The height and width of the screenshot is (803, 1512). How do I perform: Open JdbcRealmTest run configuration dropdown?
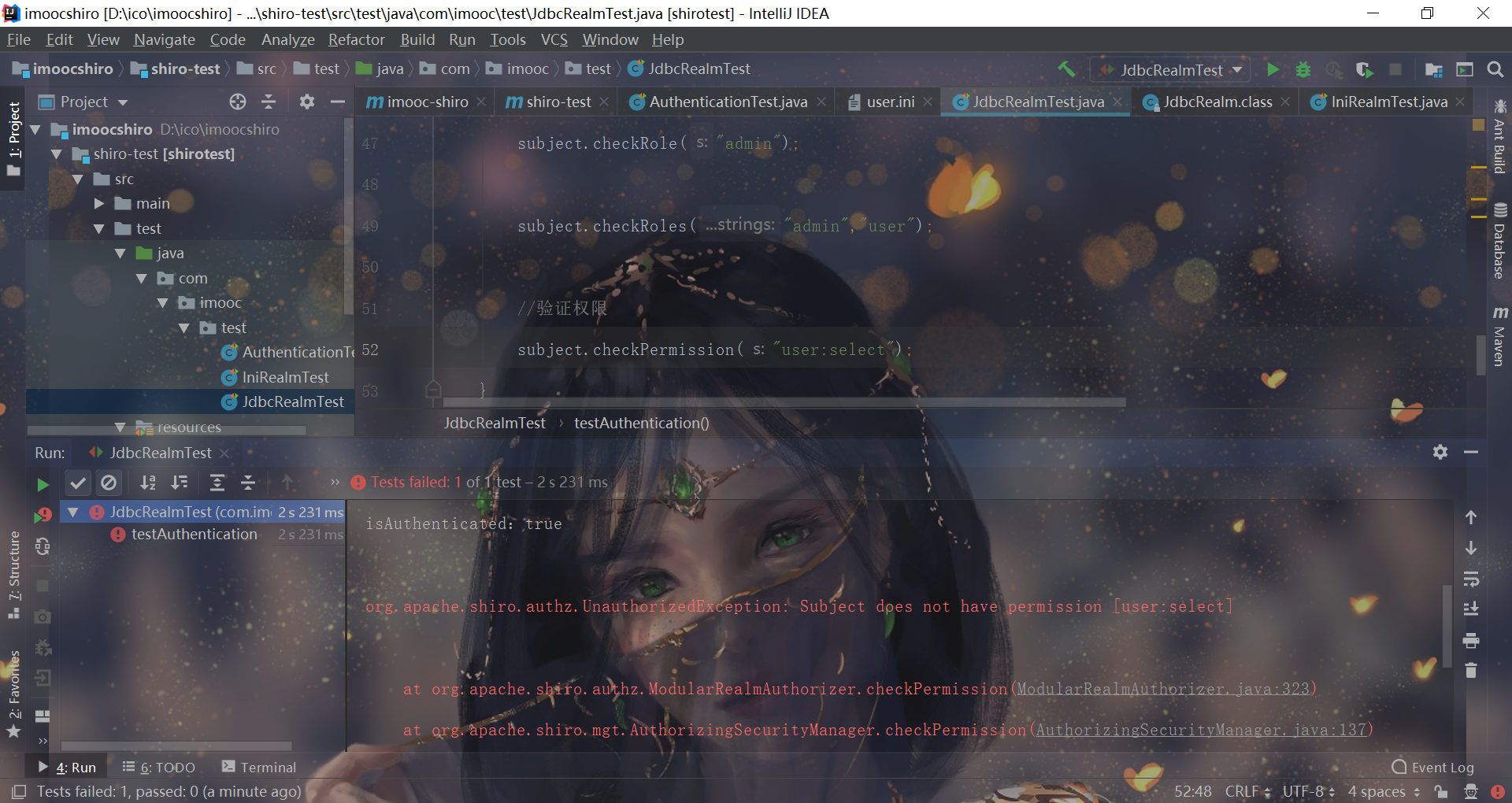(x=1170, y=69)
